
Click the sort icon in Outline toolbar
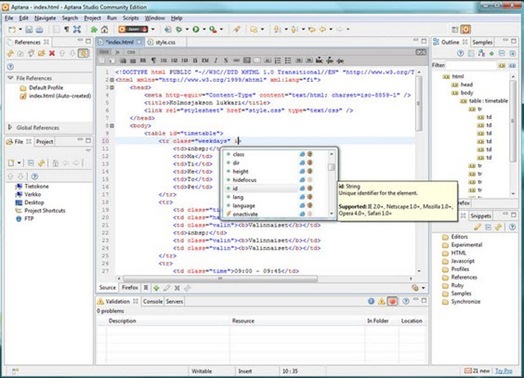point(481,53)
